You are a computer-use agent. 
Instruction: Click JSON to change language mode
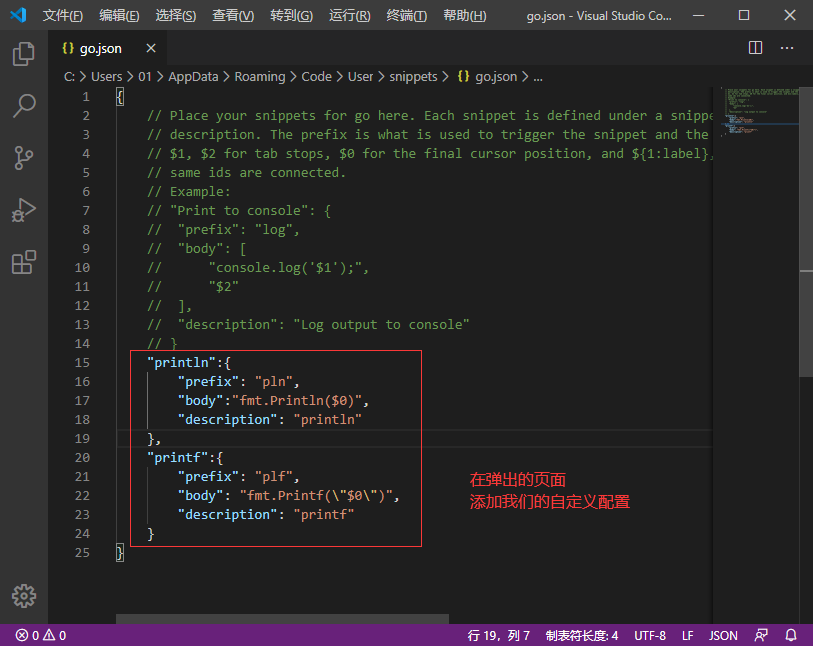click(722, 635)
